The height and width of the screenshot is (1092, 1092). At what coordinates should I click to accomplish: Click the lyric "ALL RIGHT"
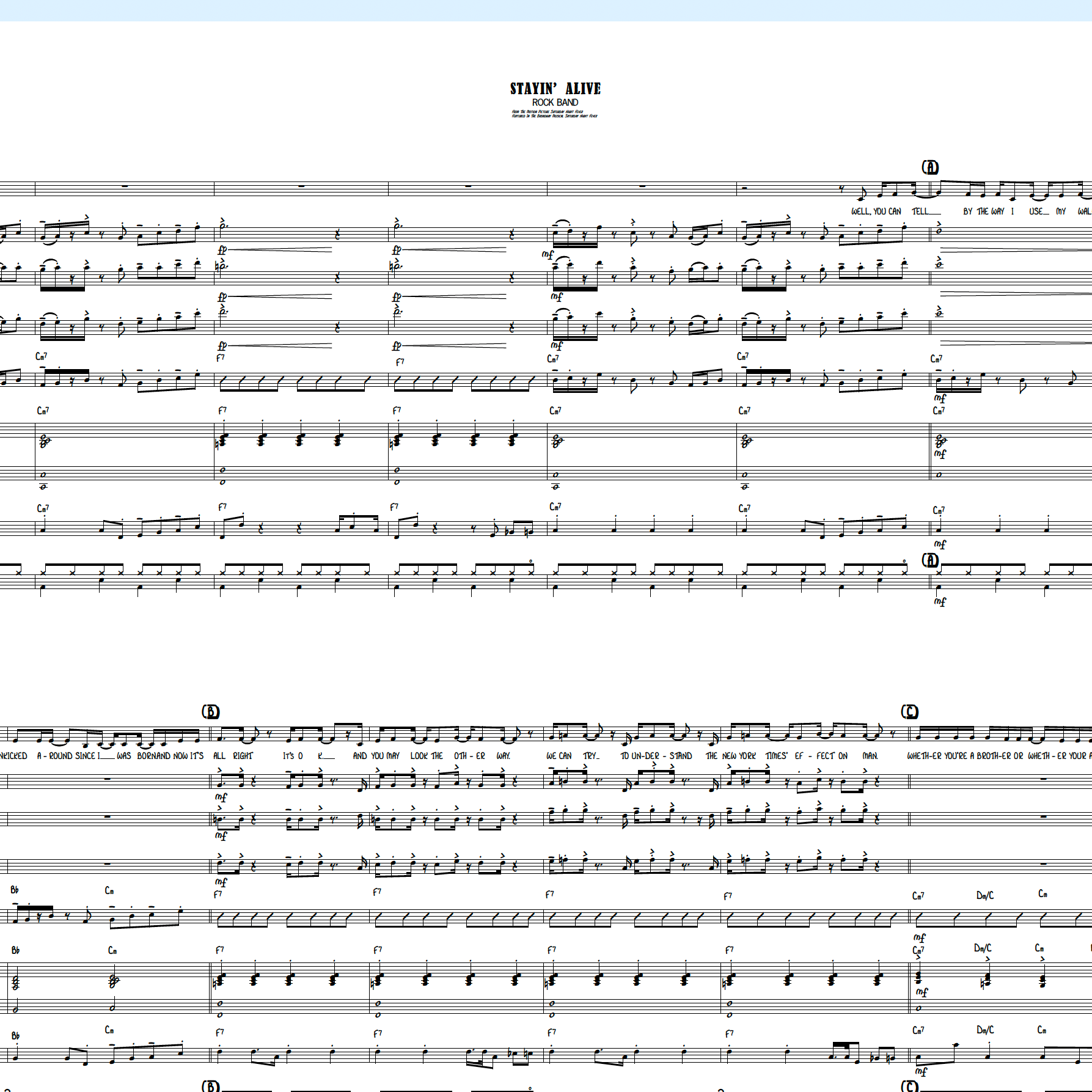[x=233, y=756]
